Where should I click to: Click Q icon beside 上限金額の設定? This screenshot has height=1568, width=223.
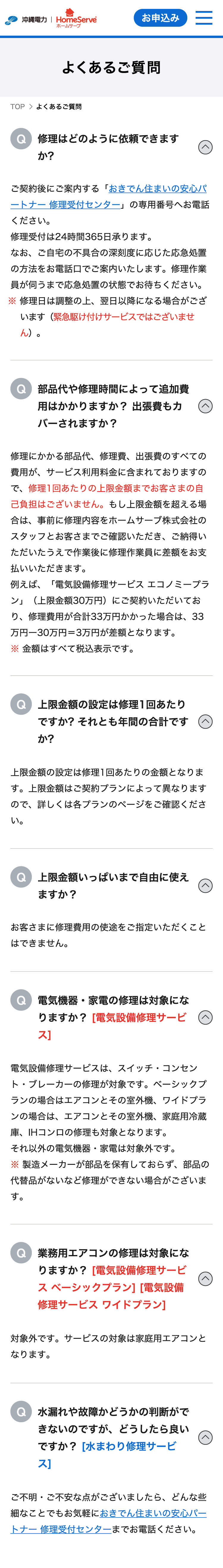pos(21,704)
